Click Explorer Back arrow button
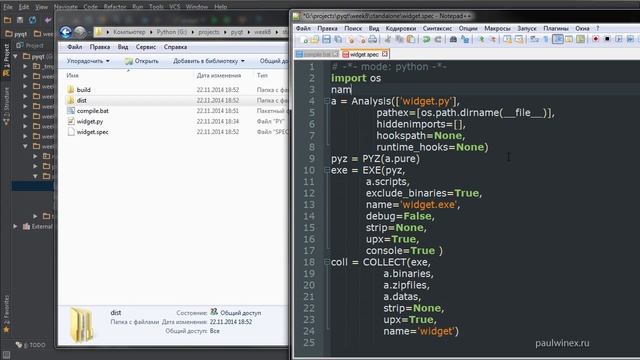Viewport: 640px width, 360px height. (x=66, y=32)
